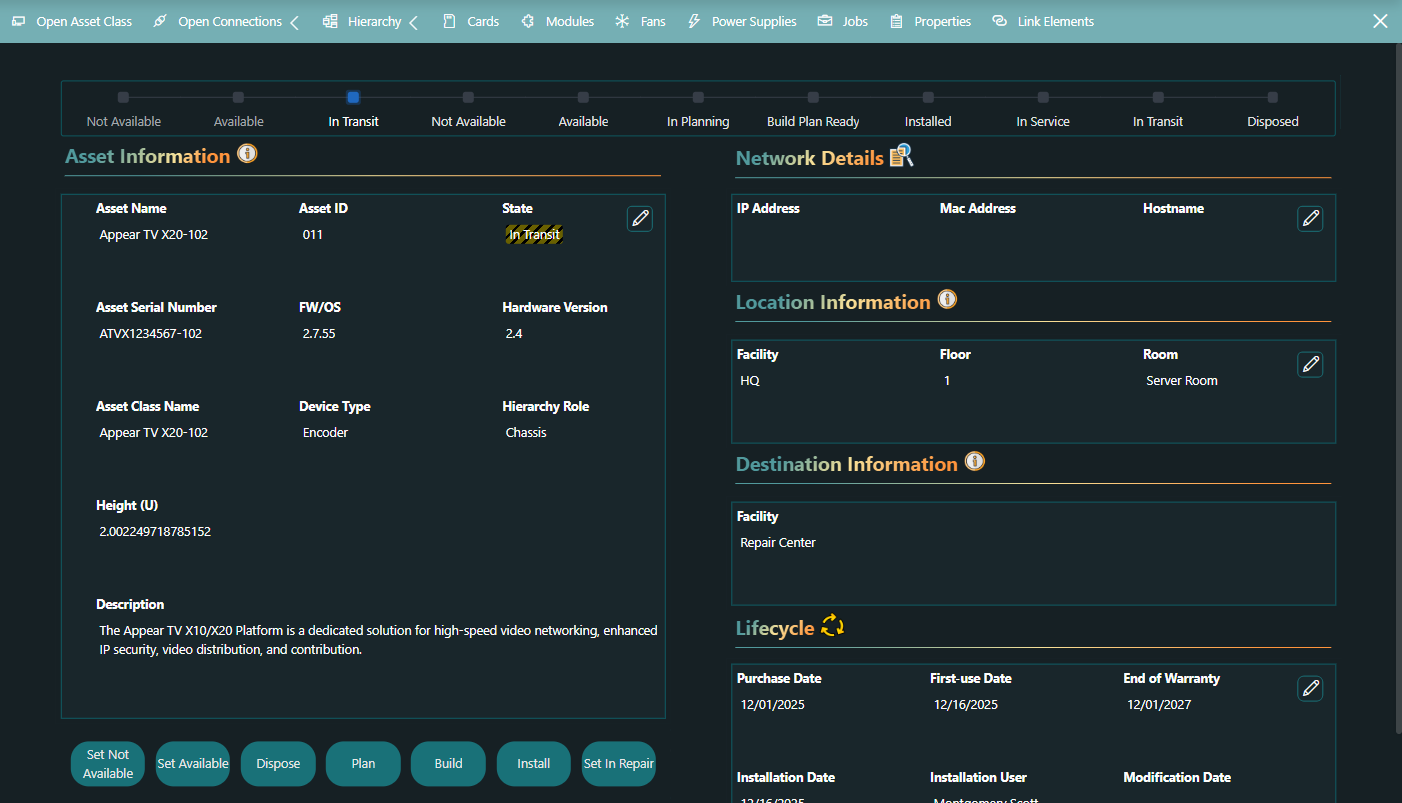Open the Cards panel
Image resolution: width=1402 pixels, height=803 pixels.
[x=470, y=20]
